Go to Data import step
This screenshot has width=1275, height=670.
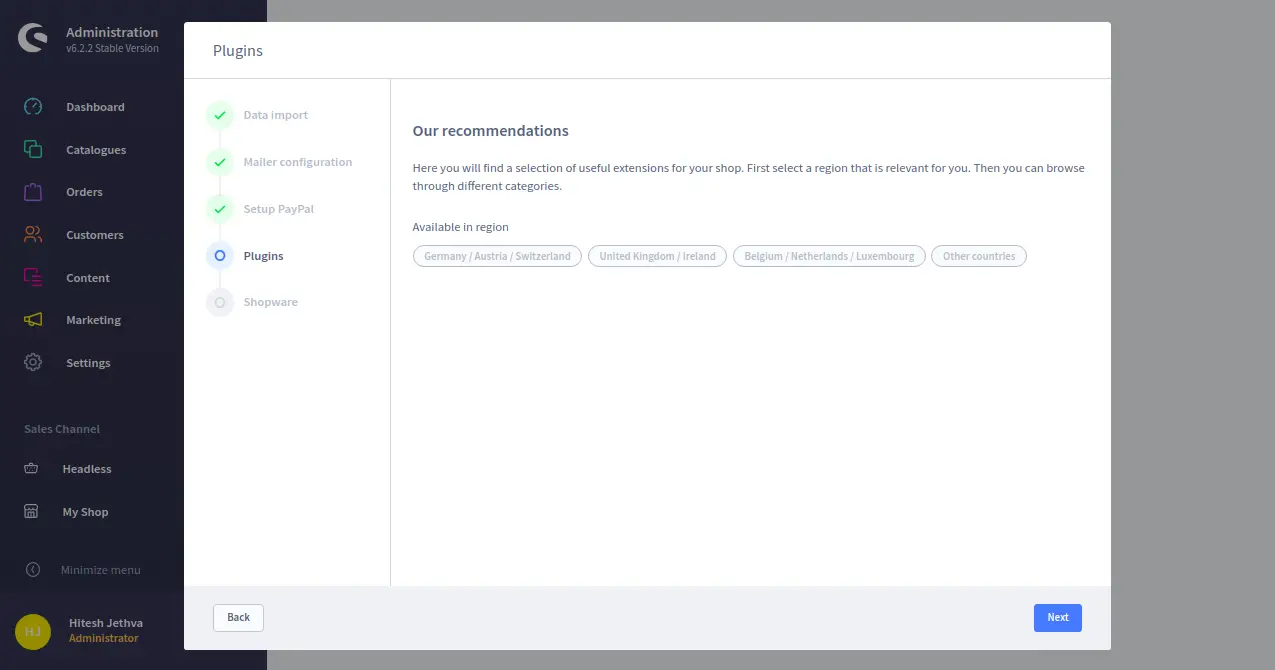click(x=276, y=115)
